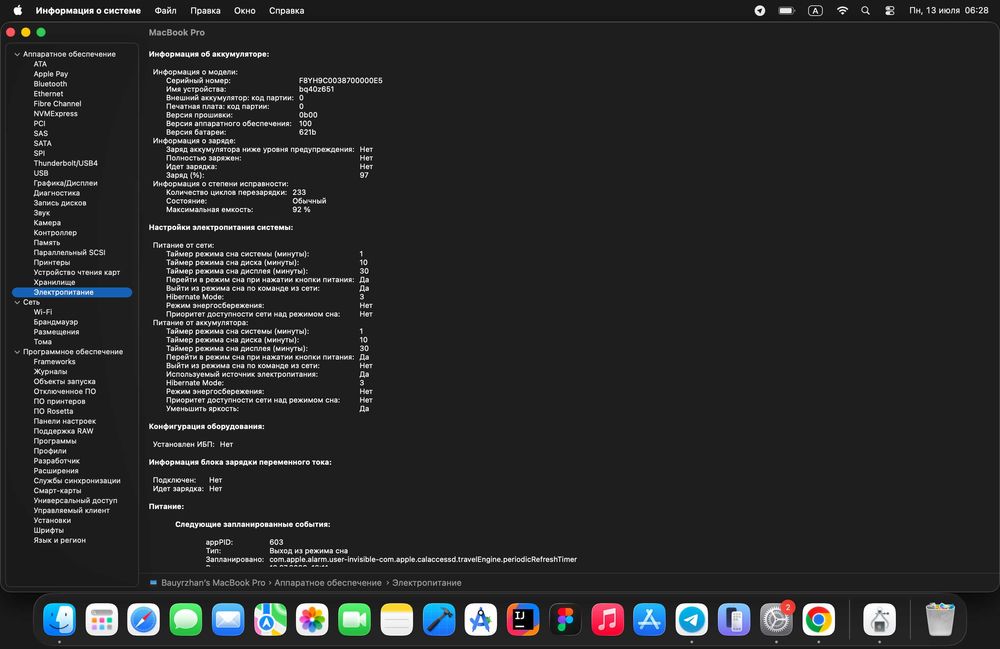This screenshot has height=649, width=1000.
Task: Click the location arrow icon in menu bar
Action: 760,10
